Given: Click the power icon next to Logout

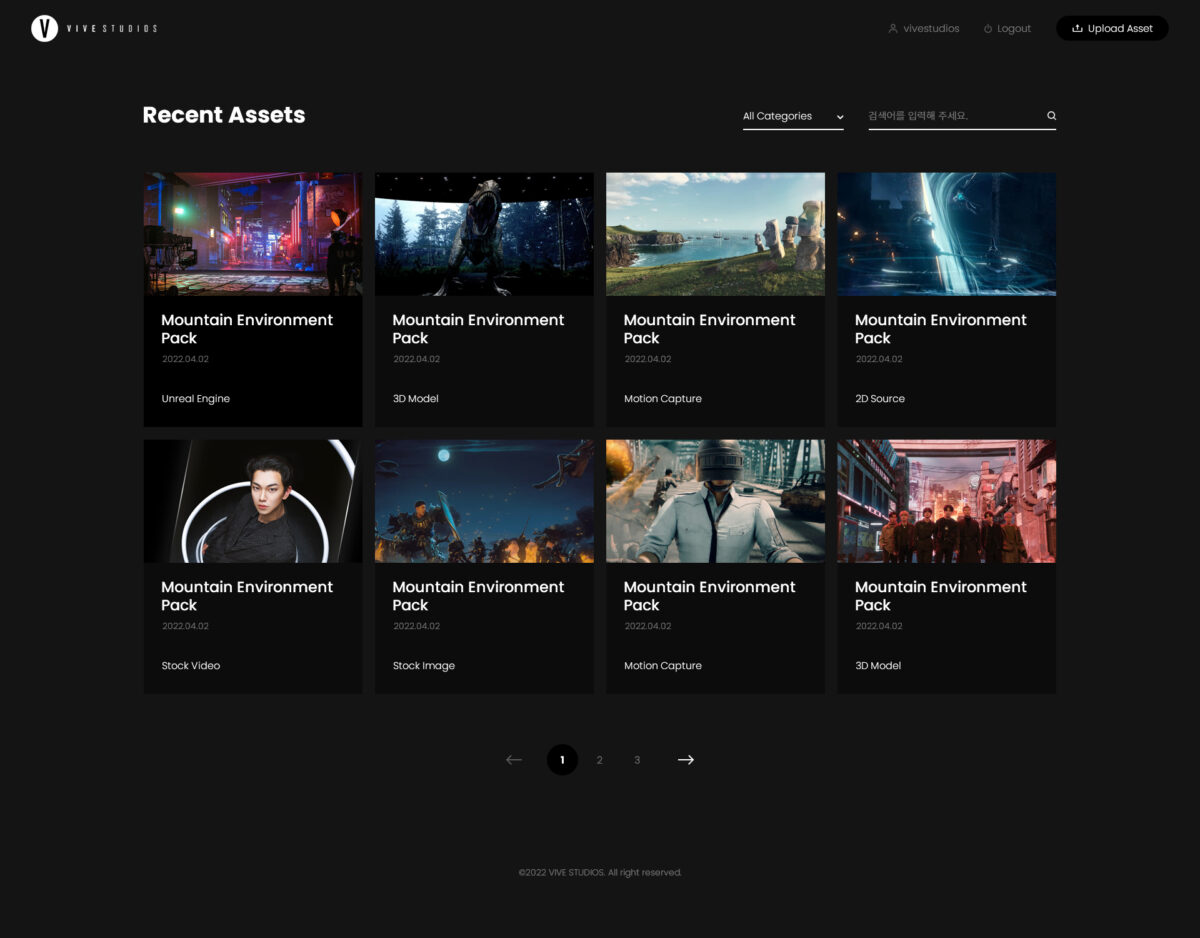Looking at the screenshot, I should pos(988,29).
